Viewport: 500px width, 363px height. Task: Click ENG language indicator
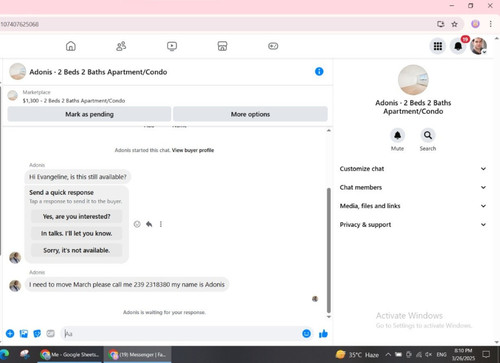(441, 355)
